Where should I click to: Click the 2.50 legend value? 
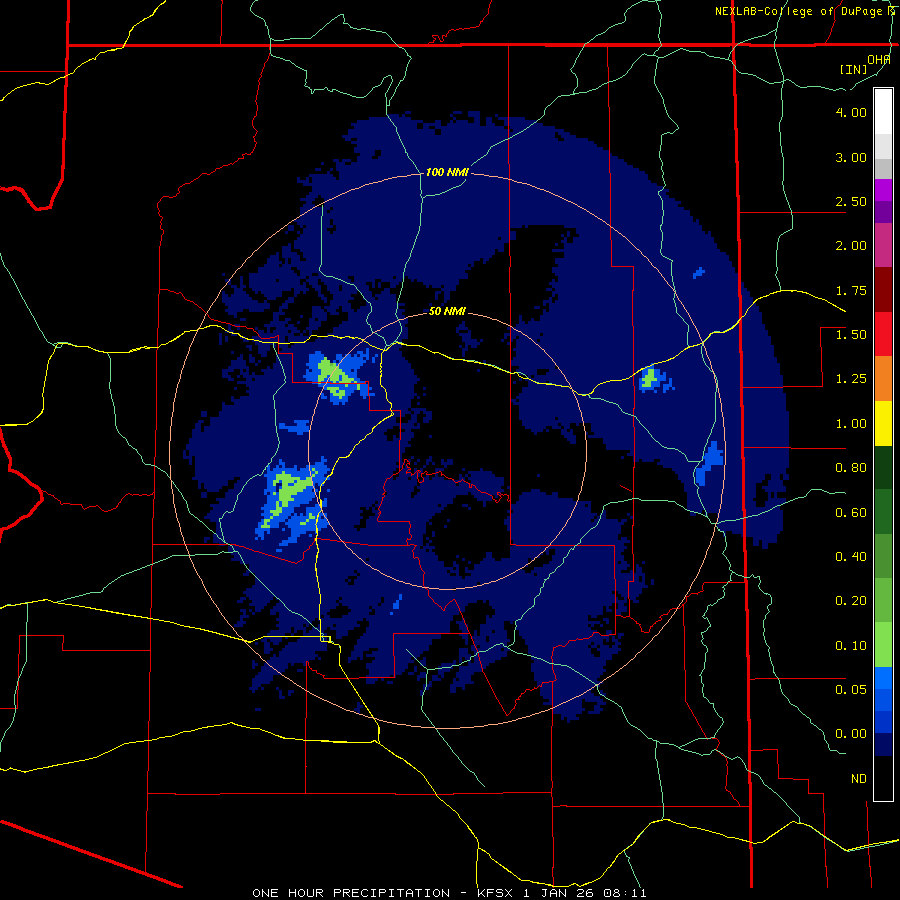point(851,201)
